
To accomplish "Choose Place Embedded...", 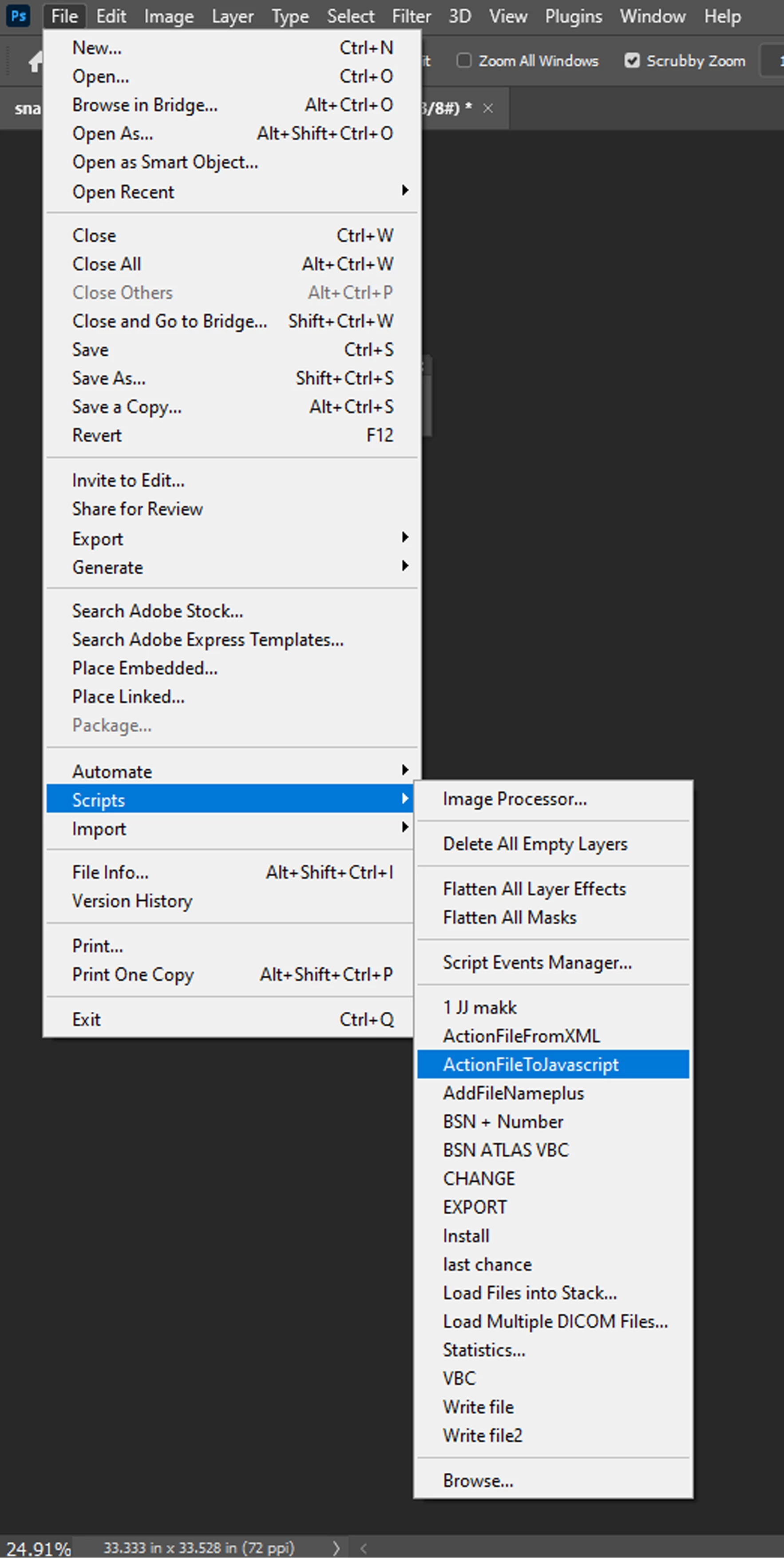I will [x=232, y=668].
